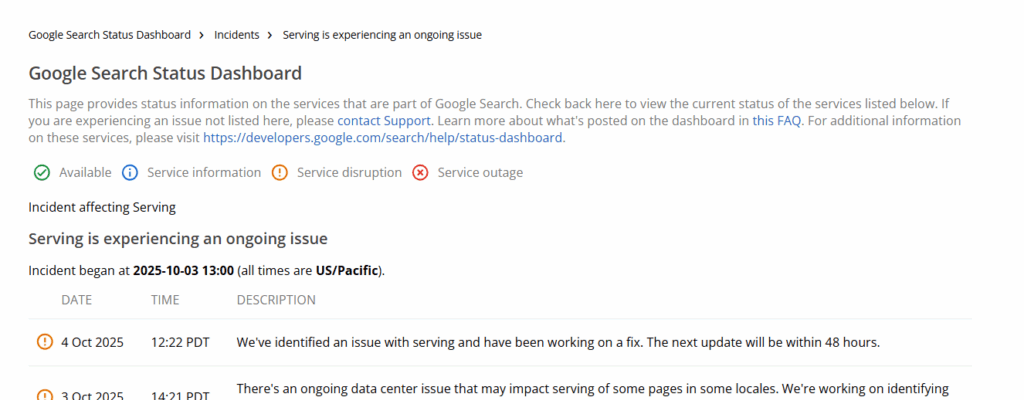Visit the developers.google.com status-dashboard URL
Screen dimensions: 1024x400
click(383, 138)
